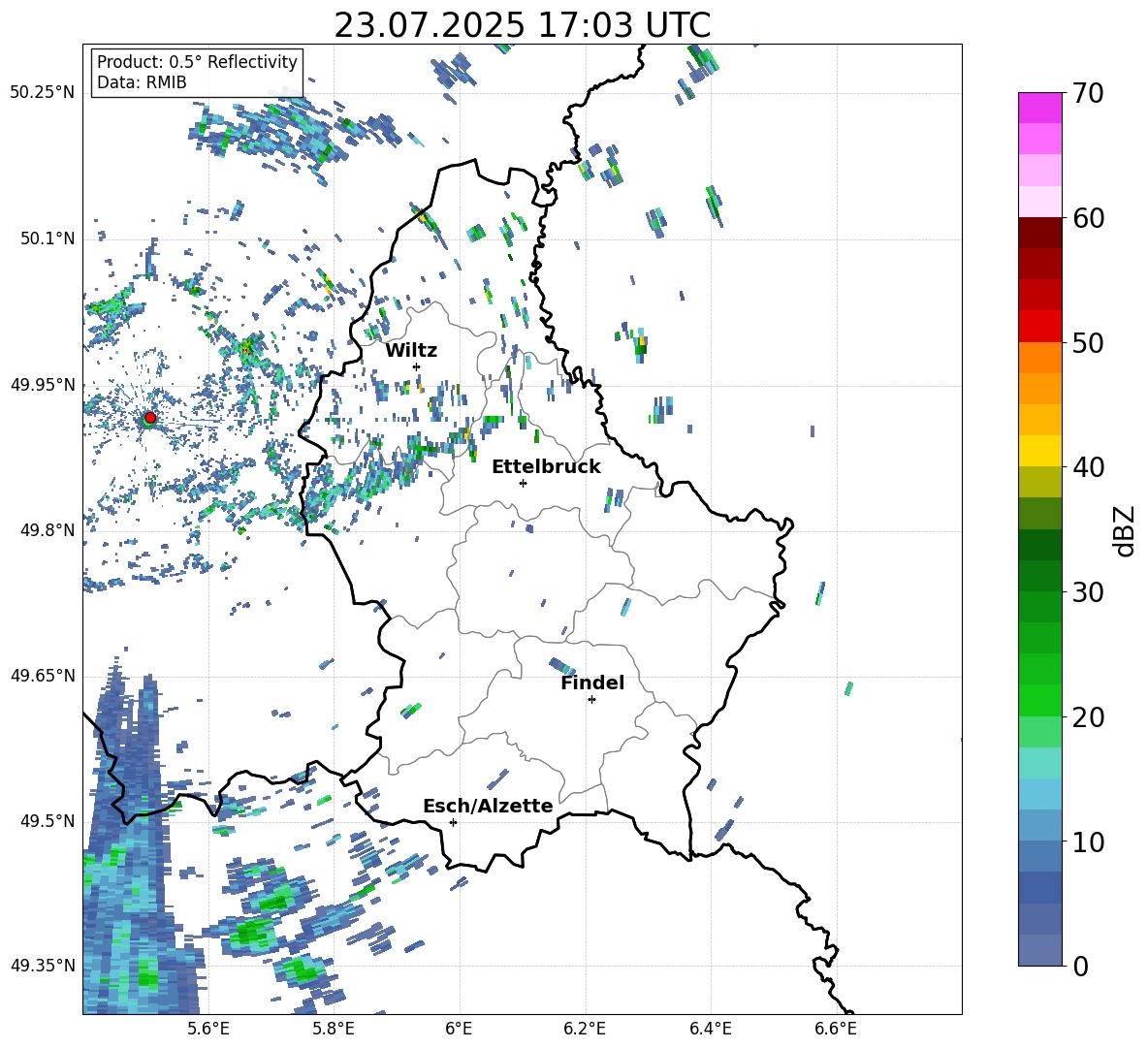This screenshot has height=1048, width=1148.
Task: Click the 50.1°N latitude label
Action: tap(48, 238)
